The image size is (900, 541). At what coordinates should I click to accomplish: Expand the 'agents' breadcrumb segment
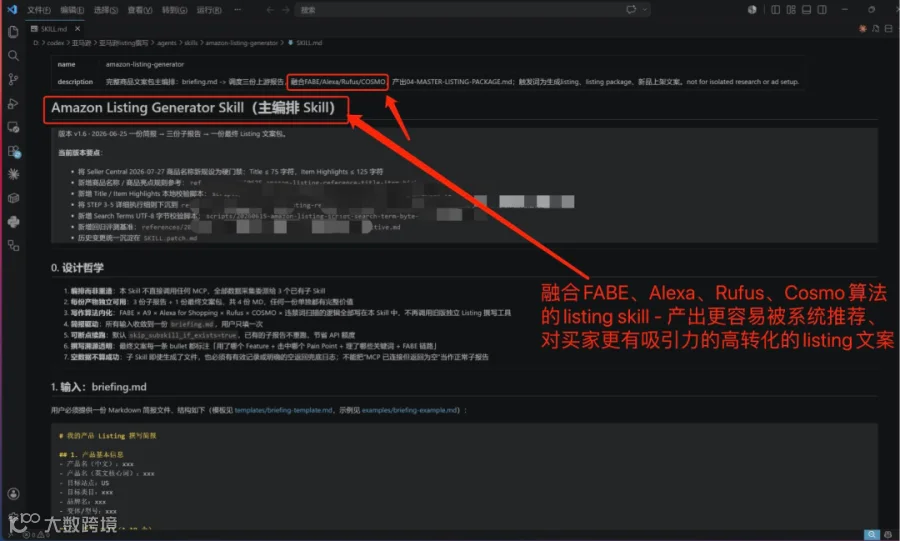pos(166,43)
